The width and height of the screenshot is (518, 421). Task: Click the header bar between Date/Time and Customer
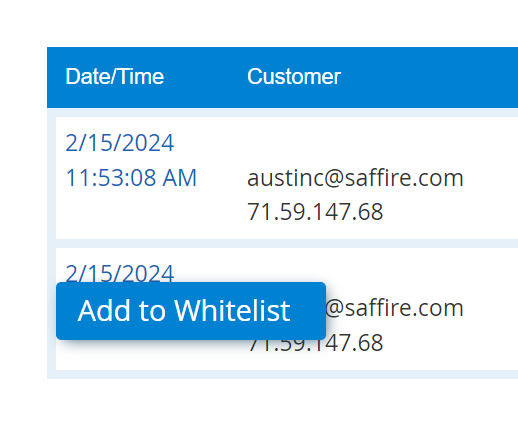205,77
